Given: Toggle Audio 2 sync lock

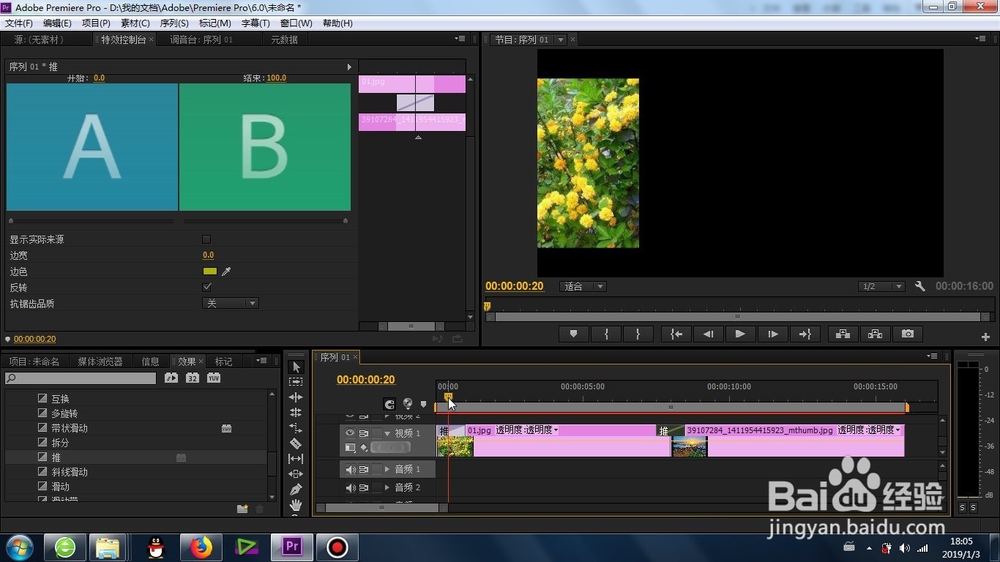Looking at the screenshot, I should click(364, 488).
